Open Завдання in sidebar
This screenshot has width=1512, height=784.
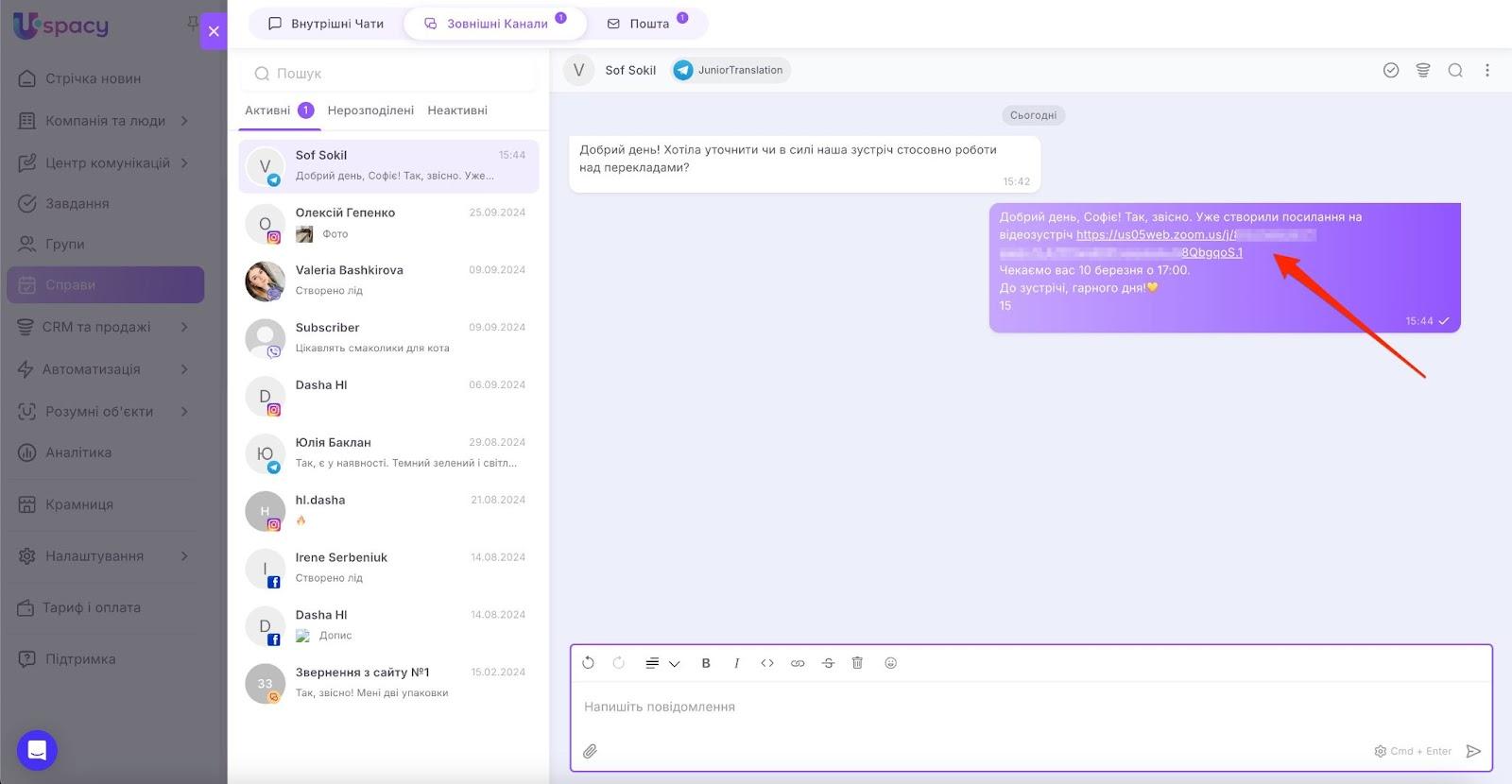(77, 203)
